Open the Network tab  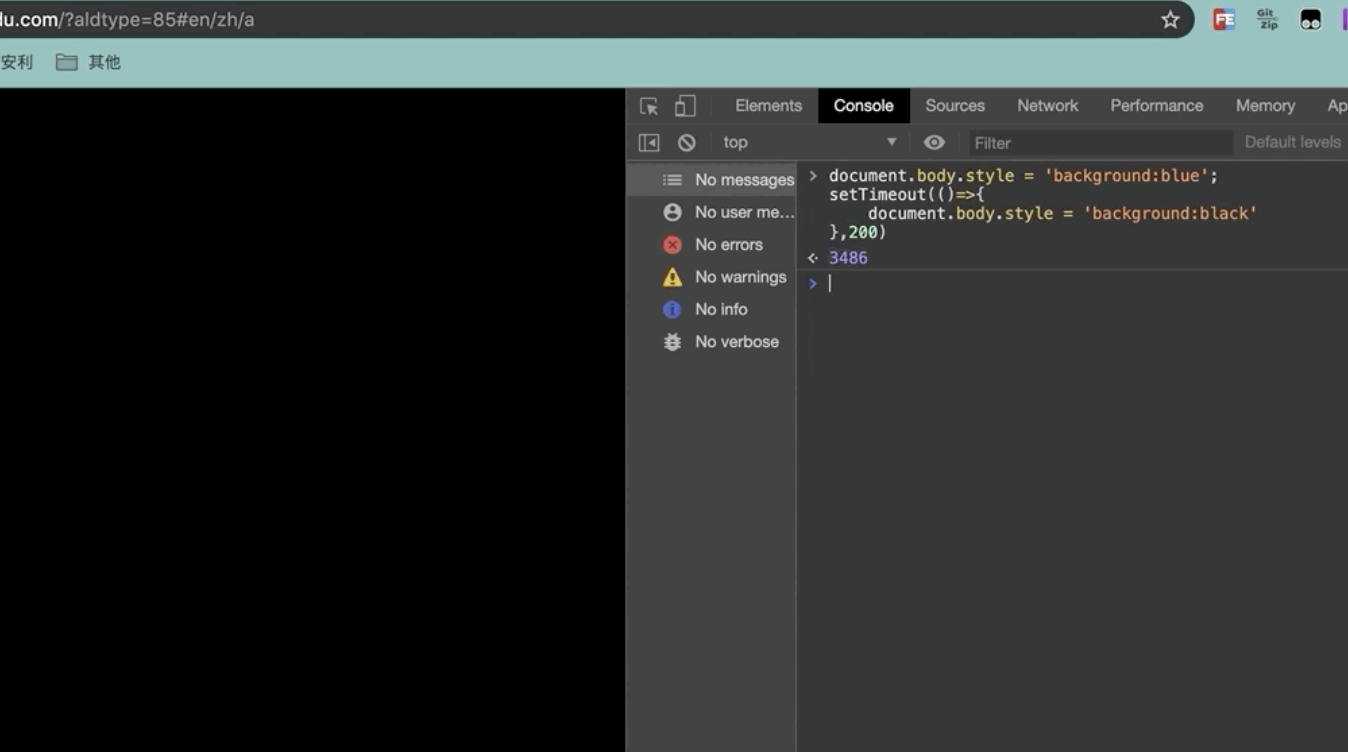(1047, 106)
